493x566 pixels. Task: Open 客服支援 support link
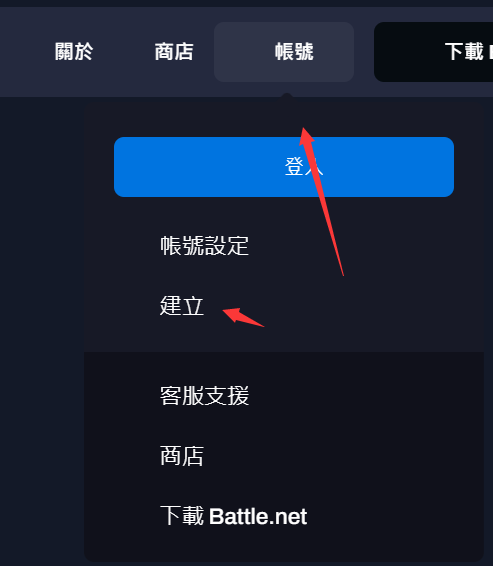point(205,396)
